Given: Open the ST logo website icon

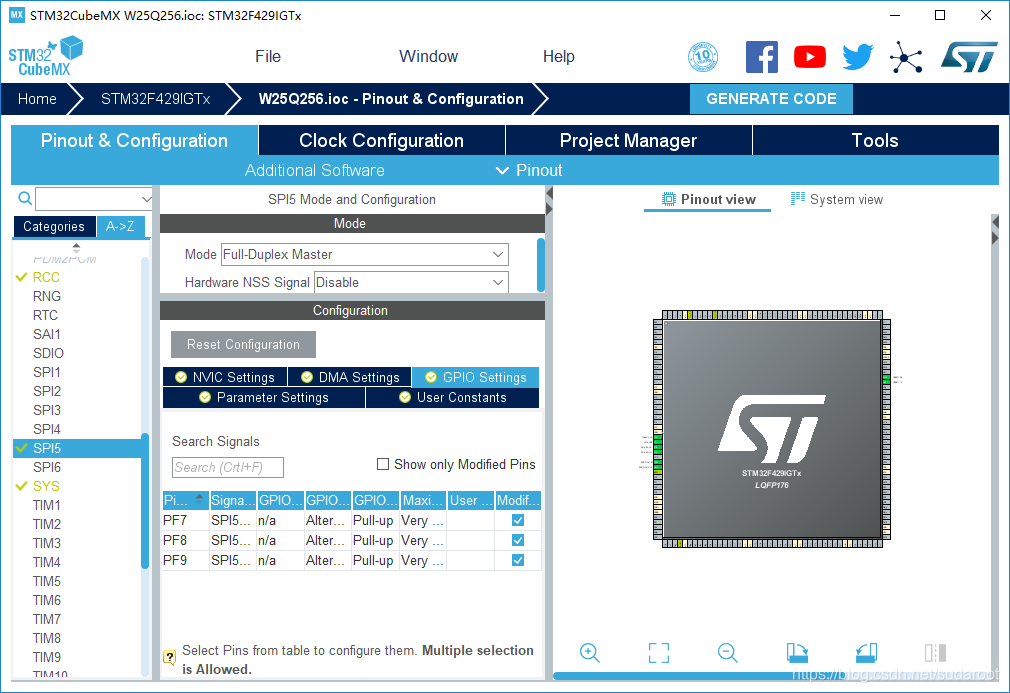Looking at the screenshot, I should (969, 57).
